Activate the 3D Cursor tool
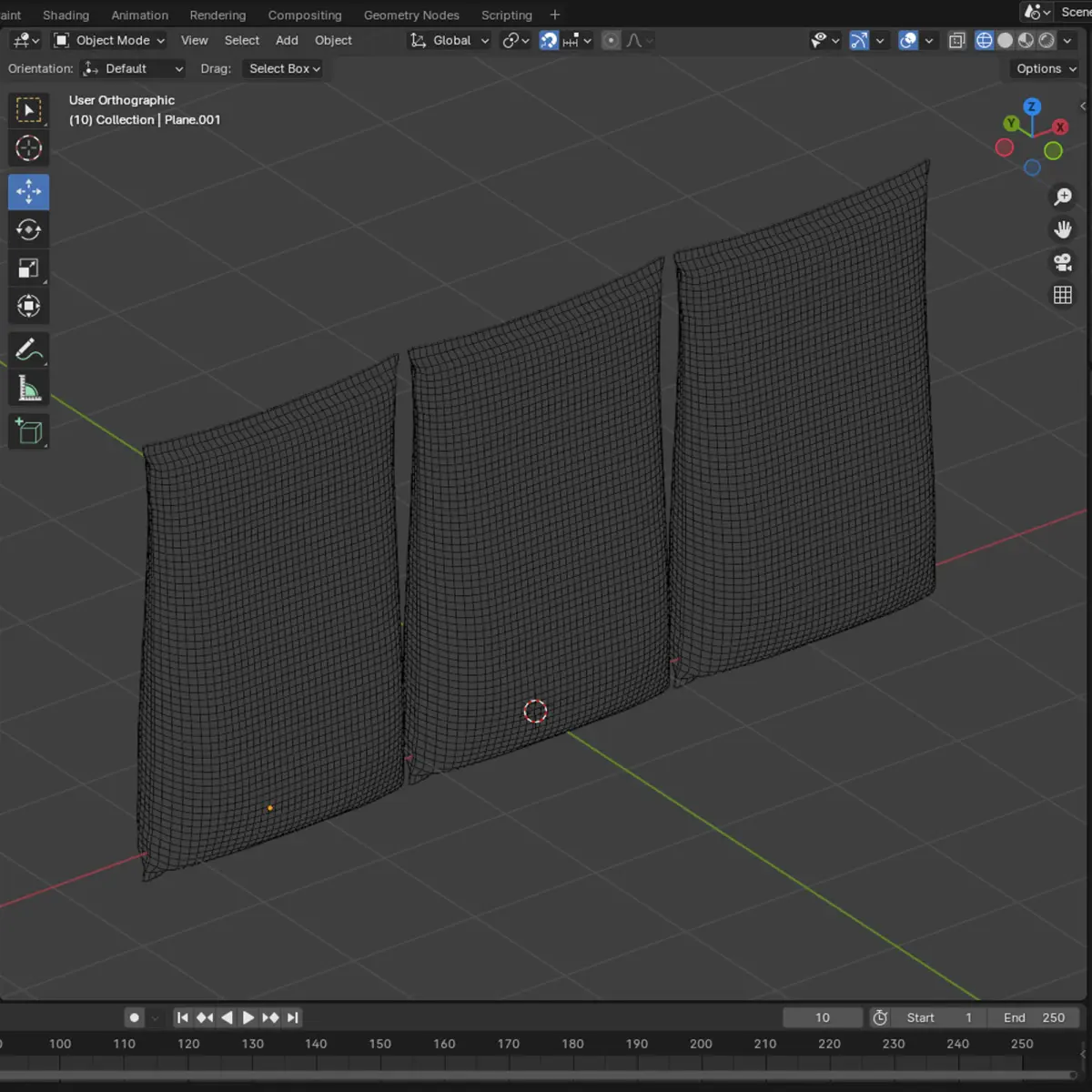This screenshot has width=1092, height=1092. click(x=29, y=148)
